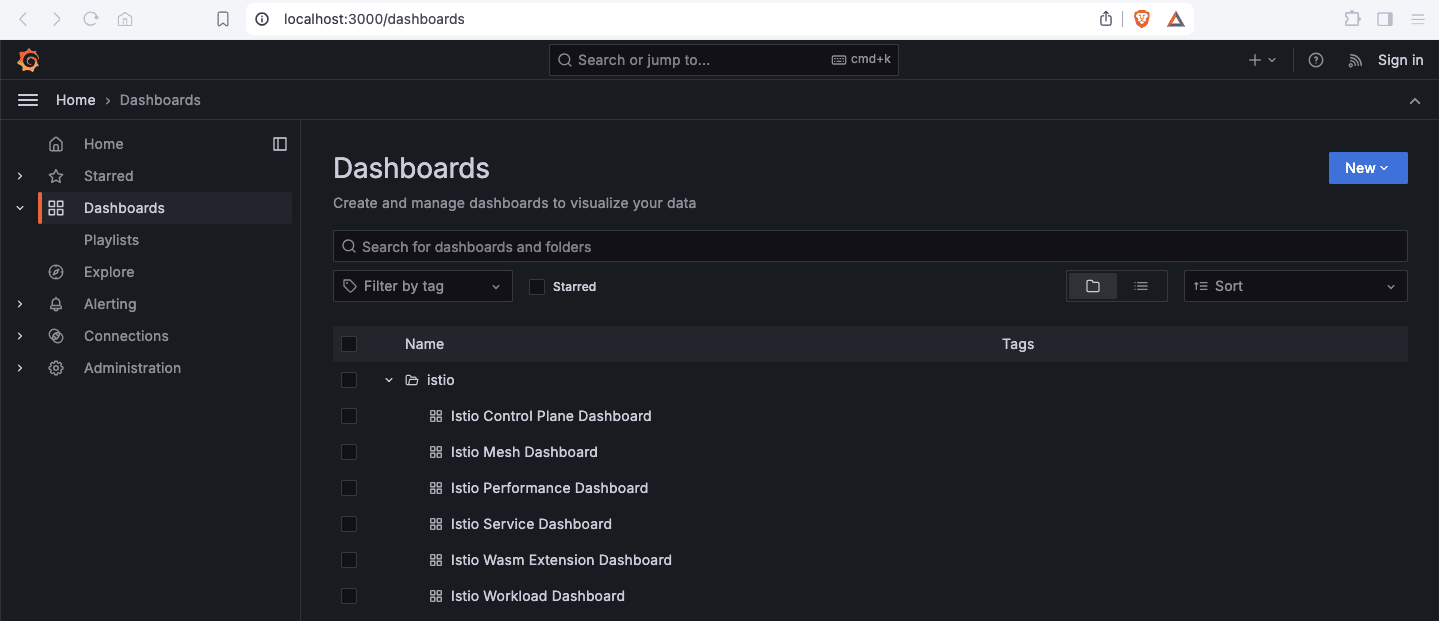Dock the sidebar menu icon
1439x621 pixels.
pyautogui.click(x=280, y=144)
